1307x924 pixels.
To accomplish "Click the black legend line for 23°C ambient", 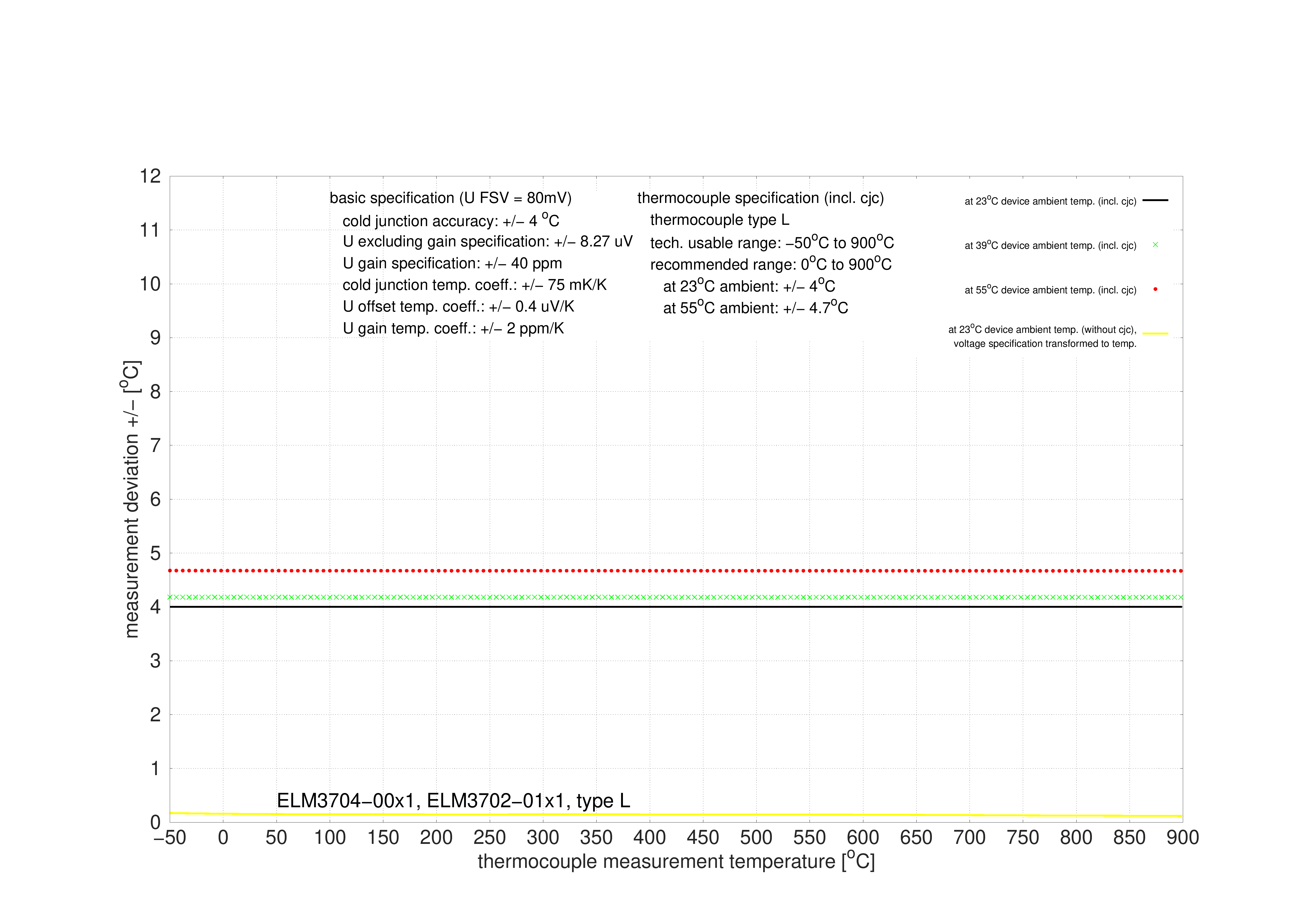I will point(1155,200).
